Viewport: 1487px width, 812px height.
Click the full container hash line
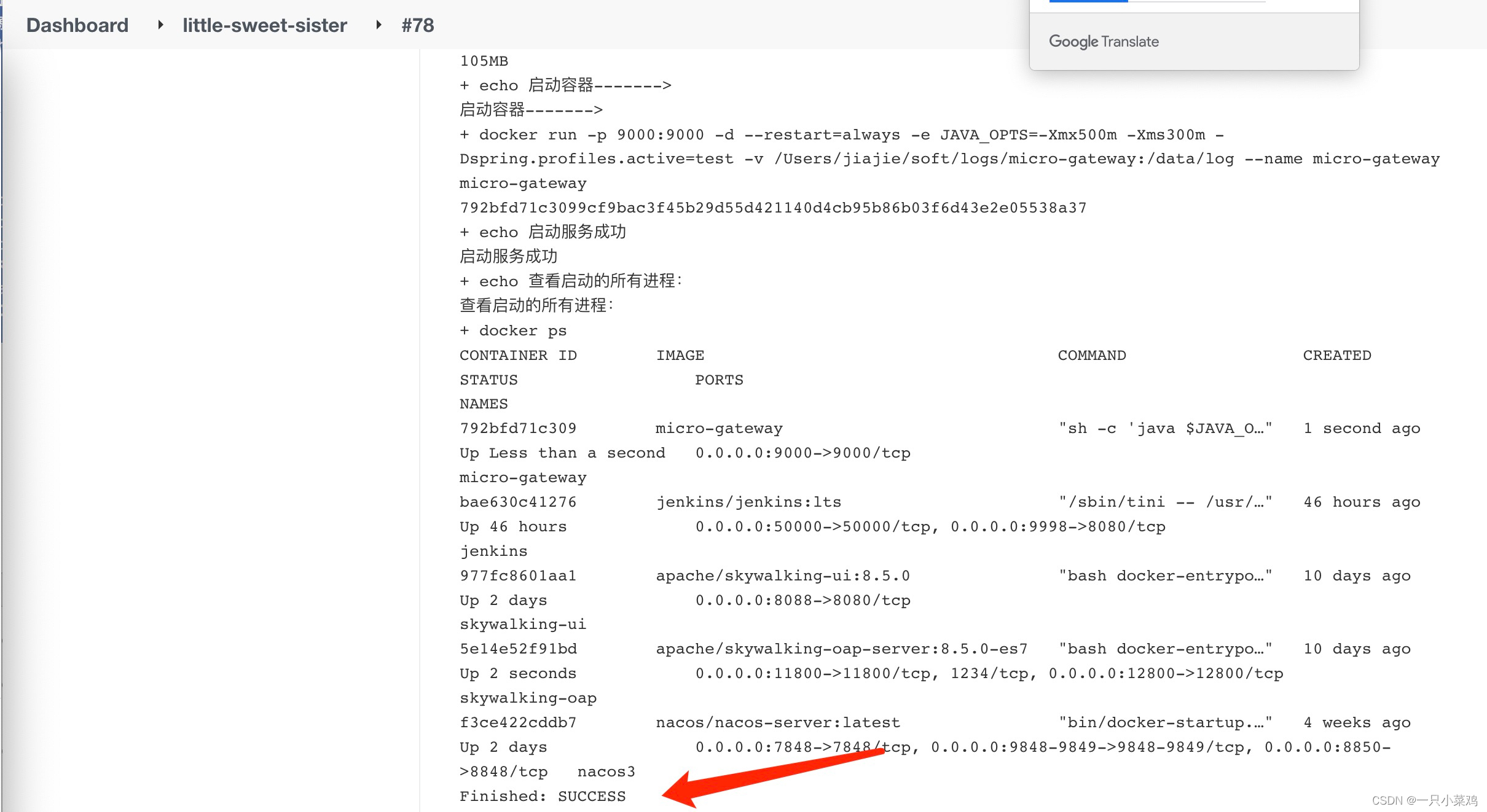772,208
